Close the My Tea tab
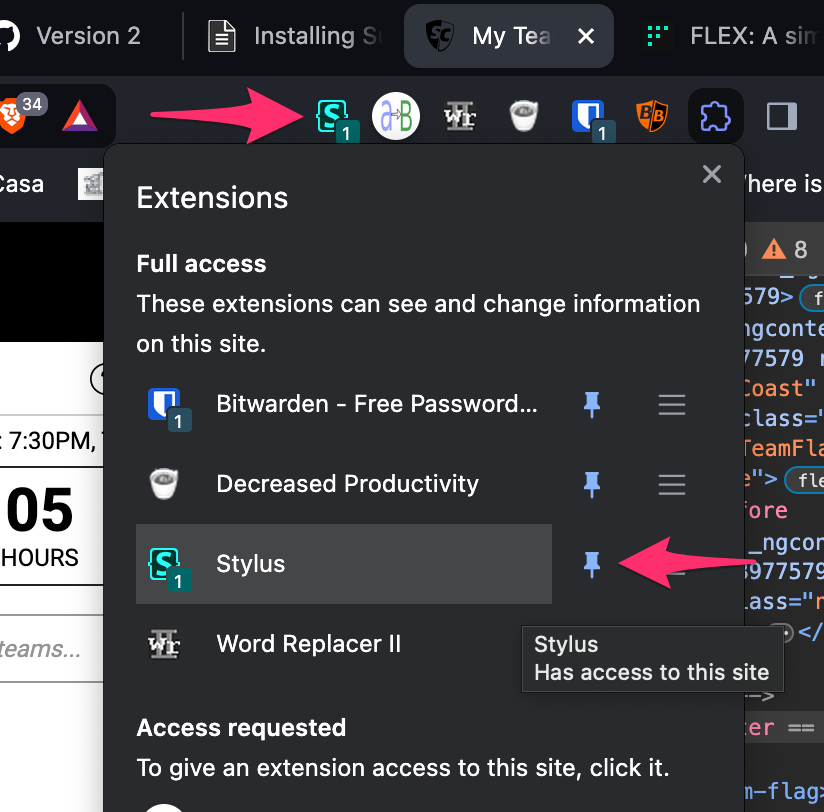The height and width of the screenshot is (812, 824). click(x=586, y=36)
